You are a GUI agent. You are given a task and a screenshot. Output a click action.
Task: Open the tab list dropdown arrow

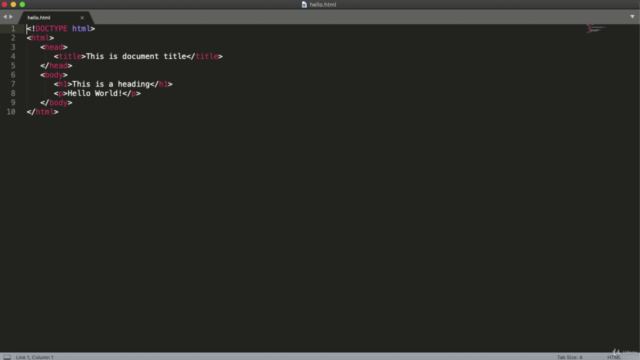[x=632, y=17]
